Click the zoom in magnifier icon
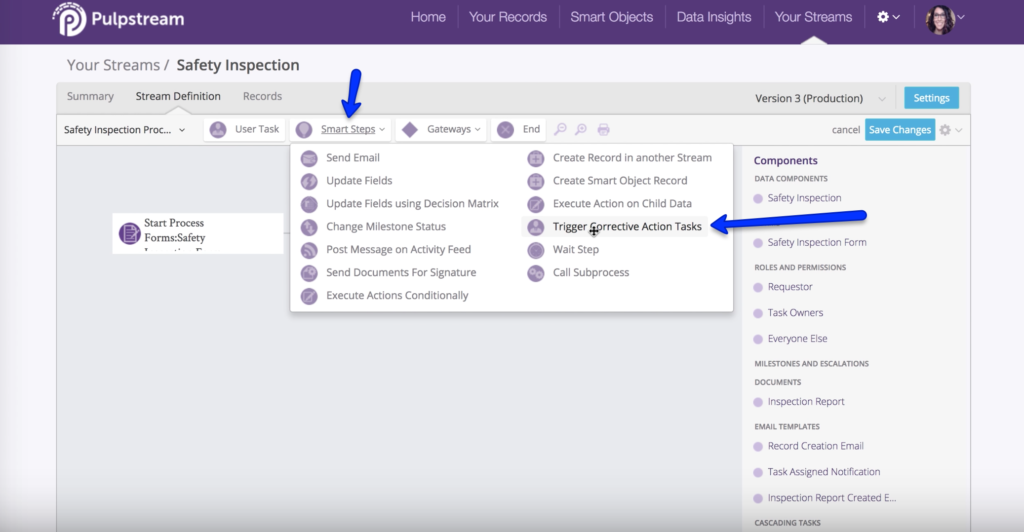Viewport: 1024px width, 532px height. click(561, 129)
